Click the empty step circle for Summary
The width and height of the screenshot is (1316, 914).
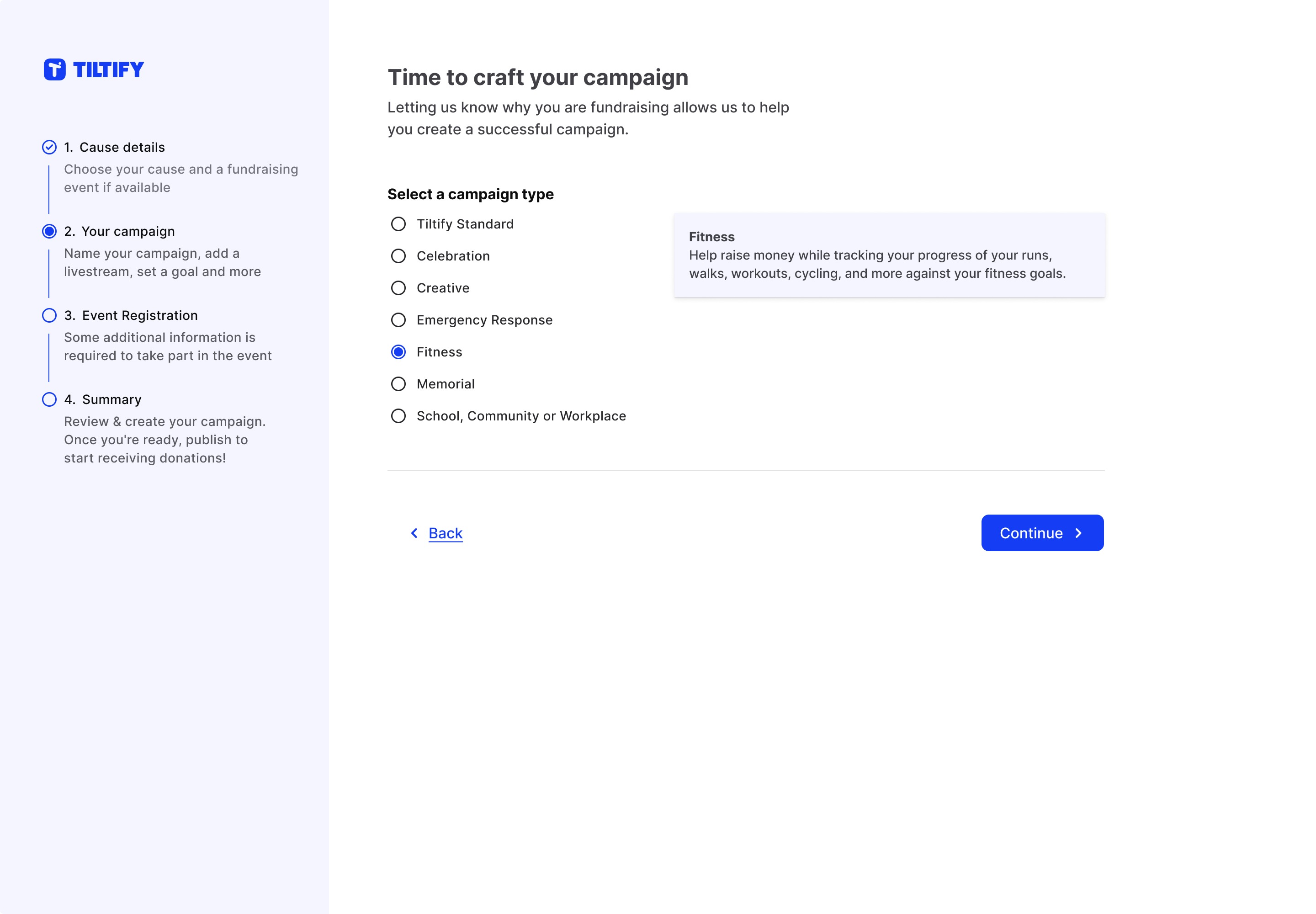point(49,400)
